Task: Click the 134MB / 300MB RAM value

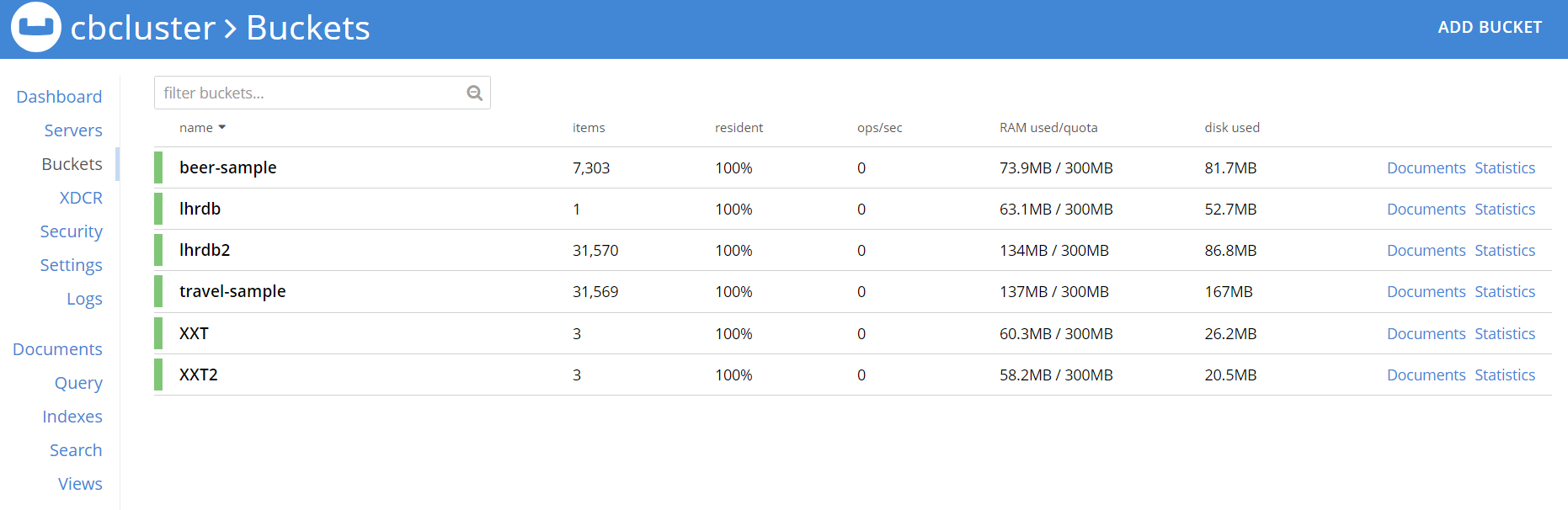Action: click(1054, 250)
